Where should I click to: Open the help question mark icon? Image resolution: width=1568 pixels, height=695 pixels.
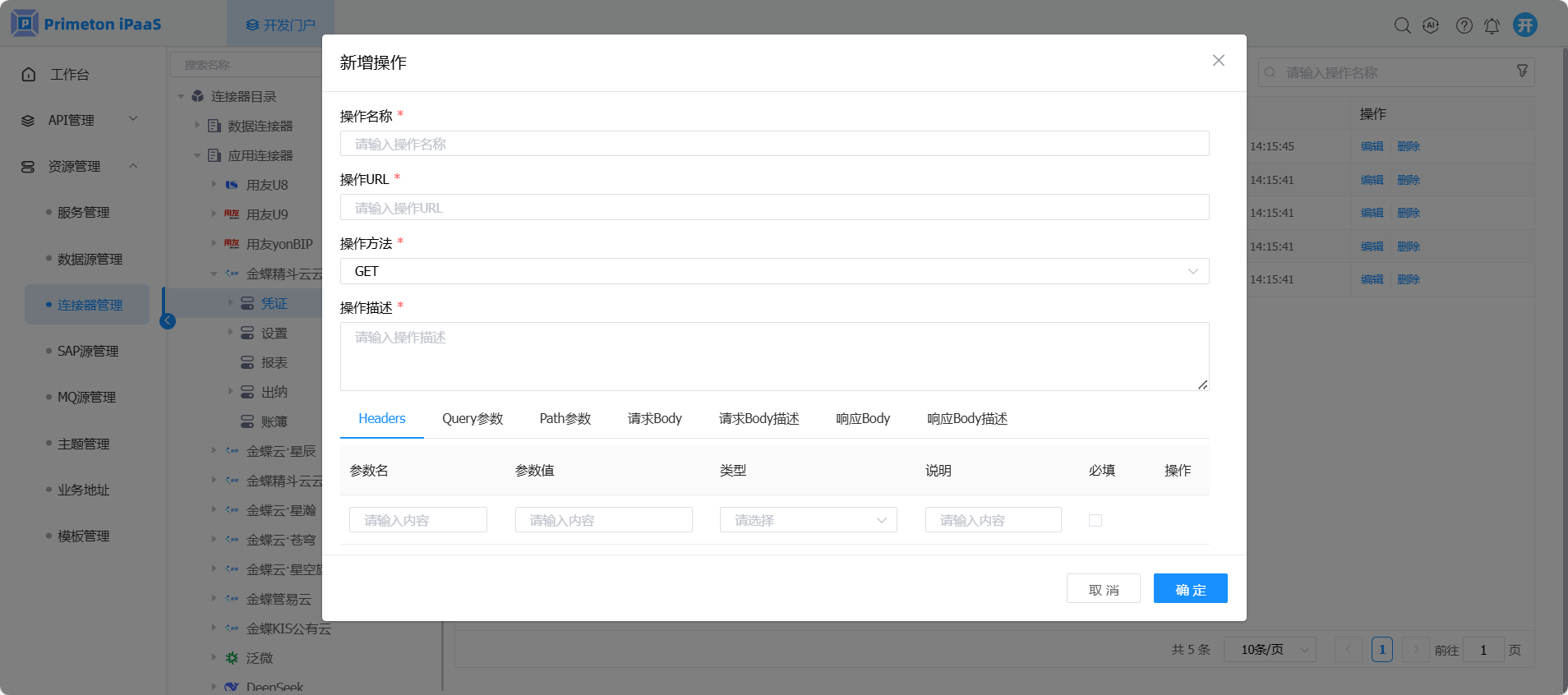(1464, 25)
